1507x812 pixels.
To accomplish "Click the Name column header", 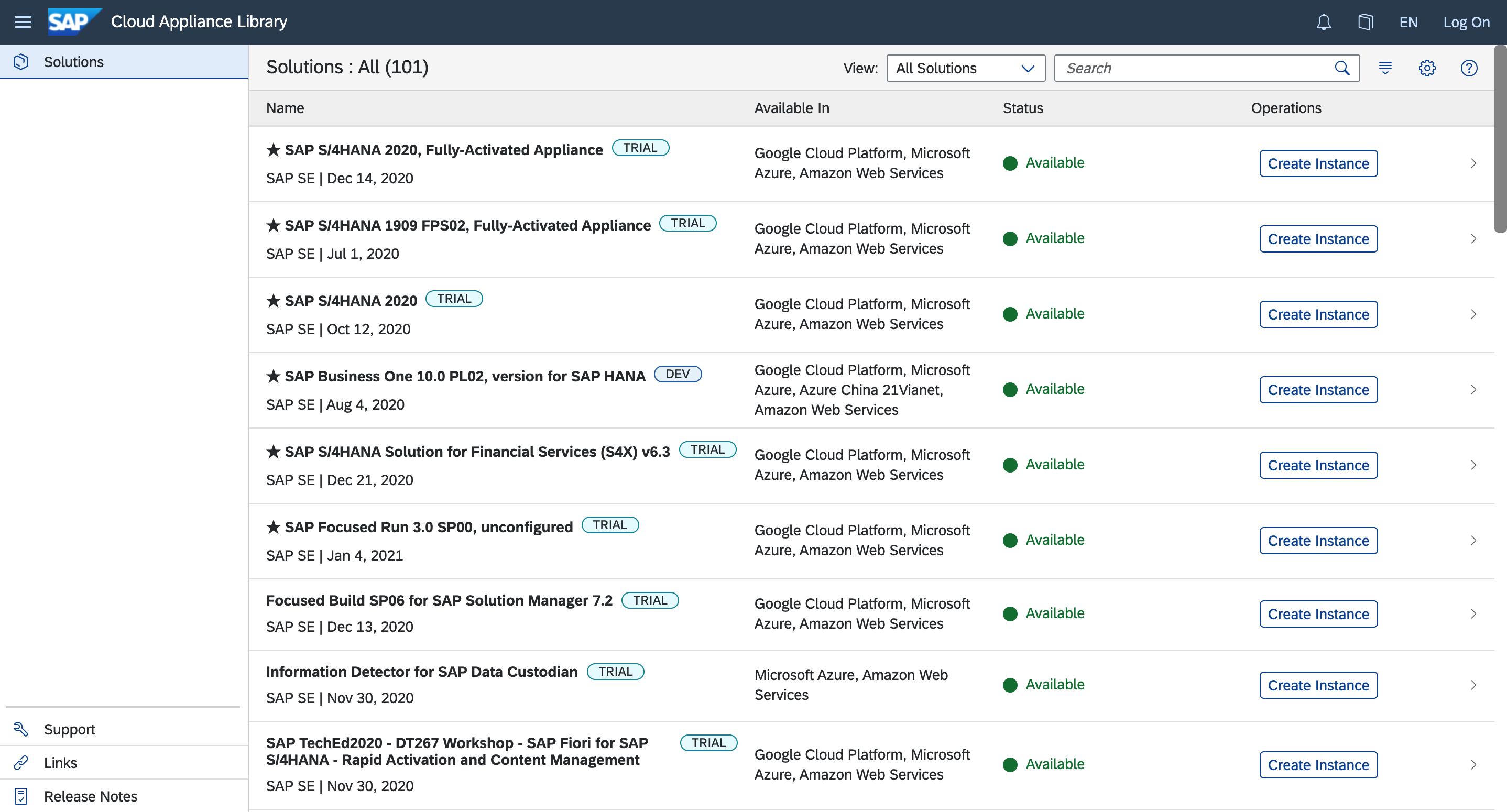I will coord(285,108).
